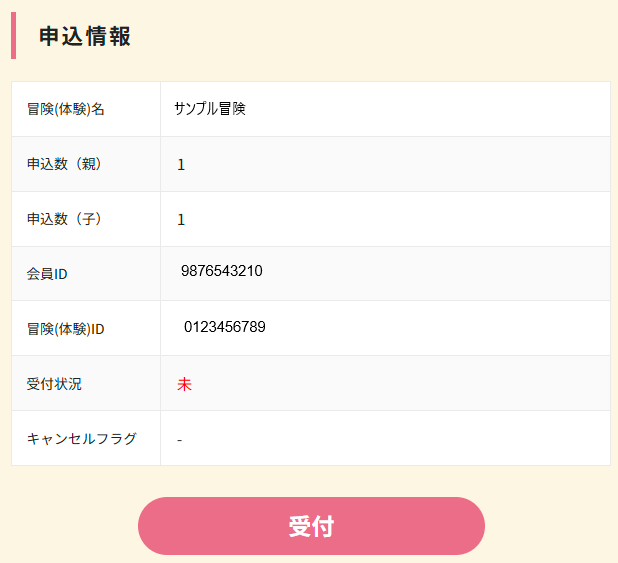Click the cancel flag dash value
Image resolution: width=618 pixels, height=563 pixels.
(180, 440)
